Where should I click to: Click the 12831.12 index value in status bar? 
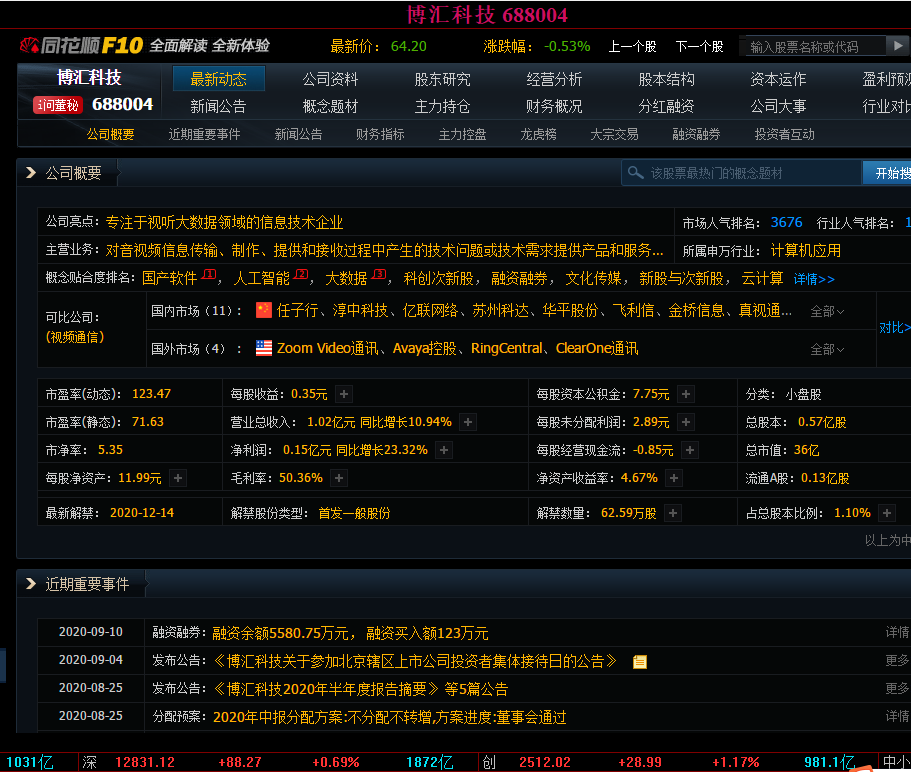145,762
